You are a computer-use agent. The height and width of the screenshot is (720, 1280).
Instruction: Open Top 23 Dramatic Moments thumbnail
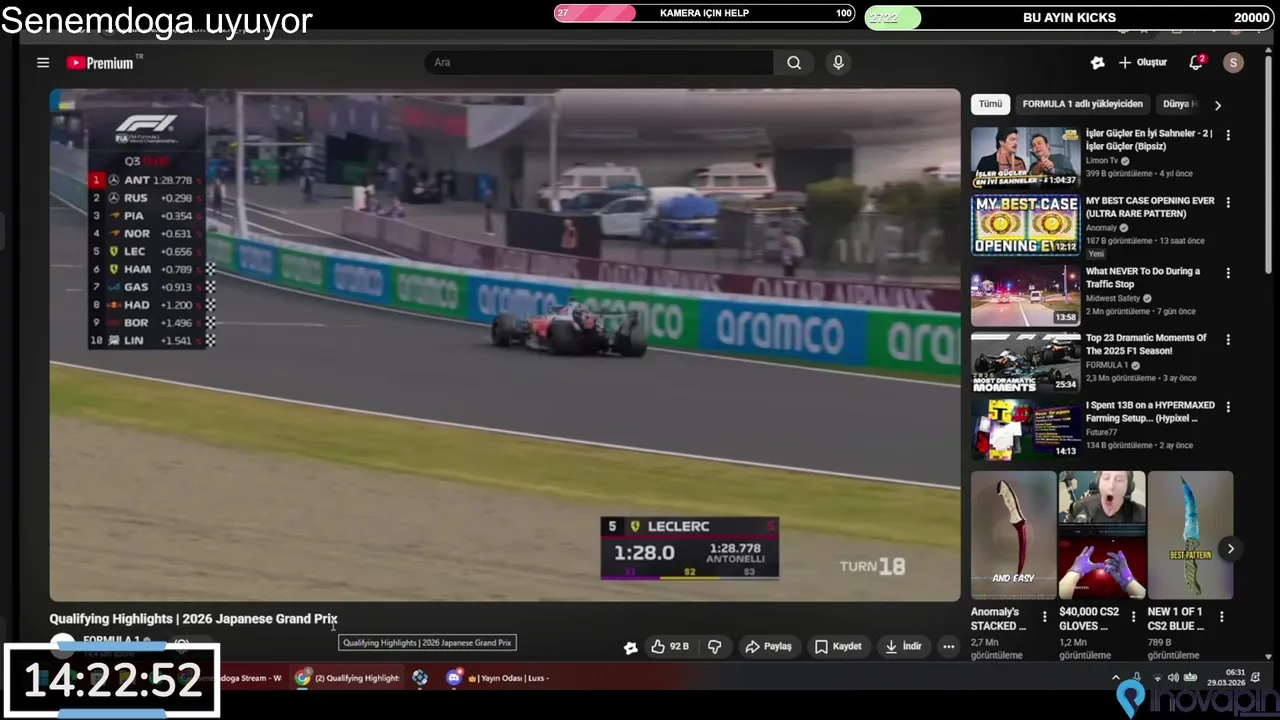(1025, 362)
